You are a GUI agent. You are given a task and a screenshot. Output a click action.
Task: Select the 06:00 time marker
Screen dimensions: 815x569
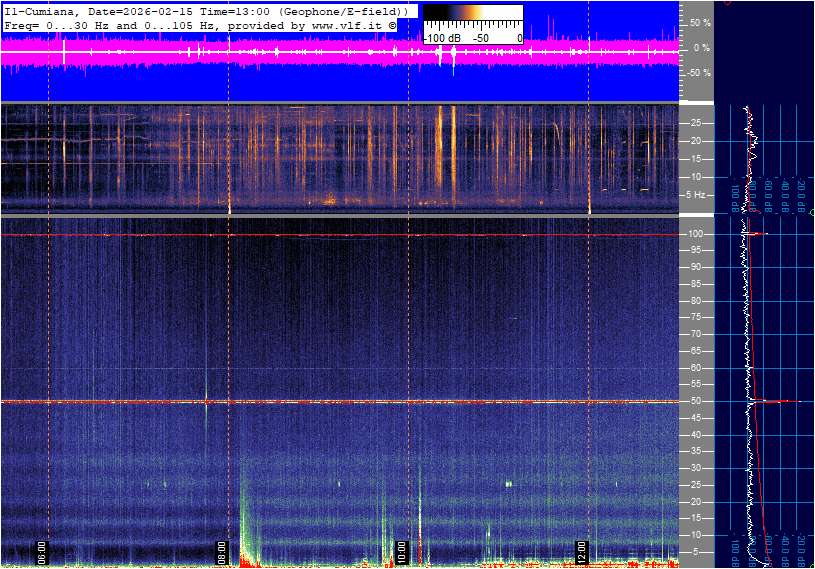pyautogui.click(x=42, y=549)
